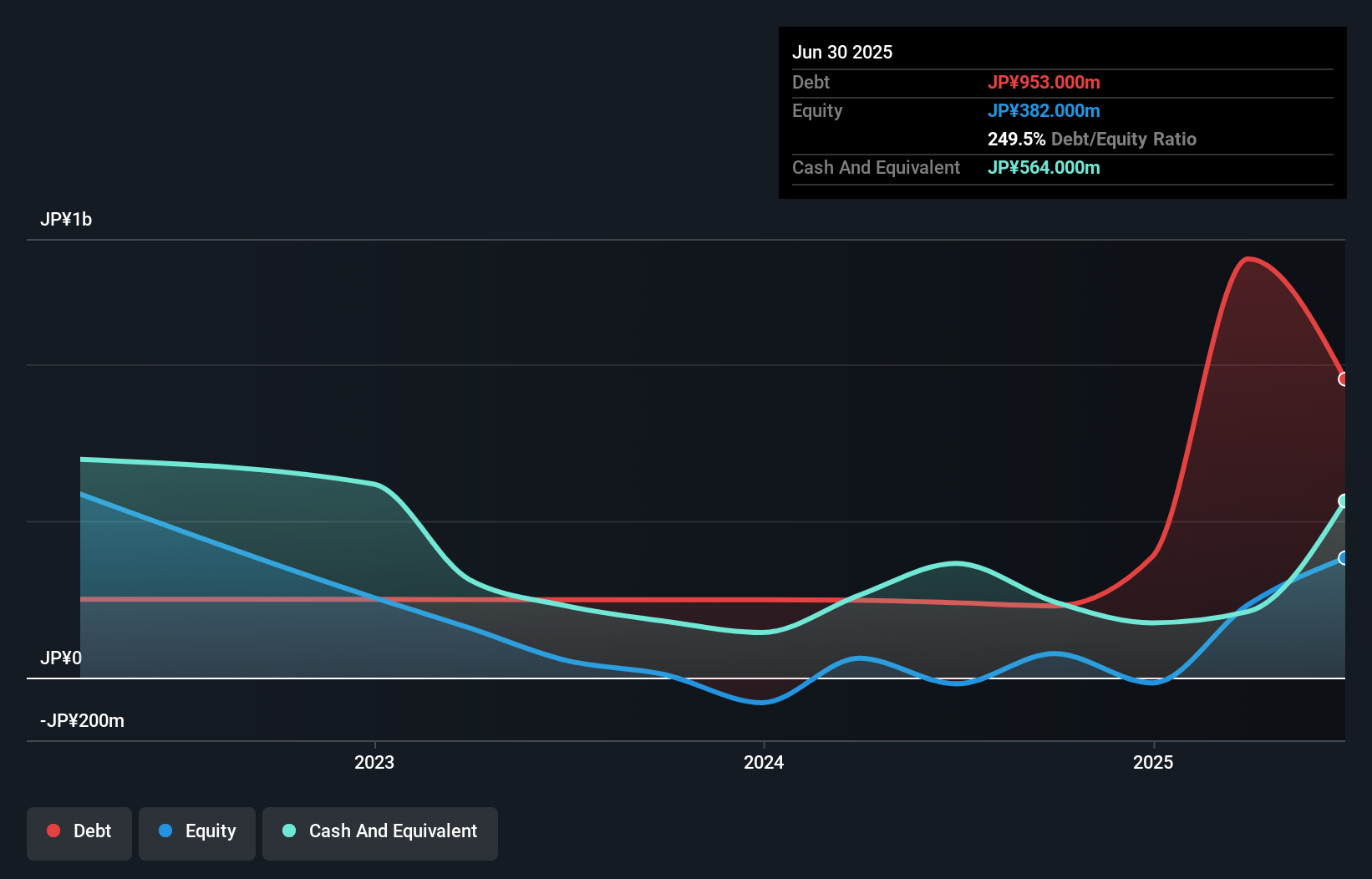This screenshot has width=1372, height=879.
Task: Click the JP¥1b axis label on the chart
Action: pos(68,219)
